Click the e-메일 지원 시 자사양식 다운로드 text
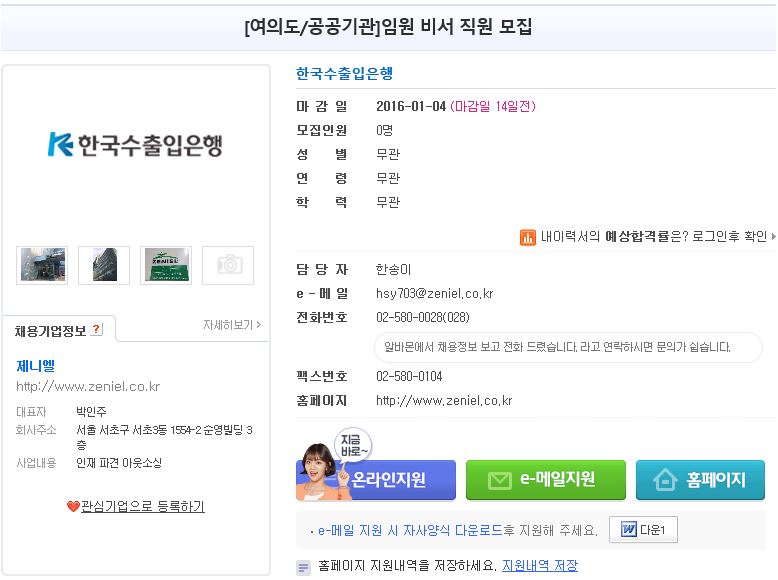This screenshot has width=778, height=580. click(410, 530)
